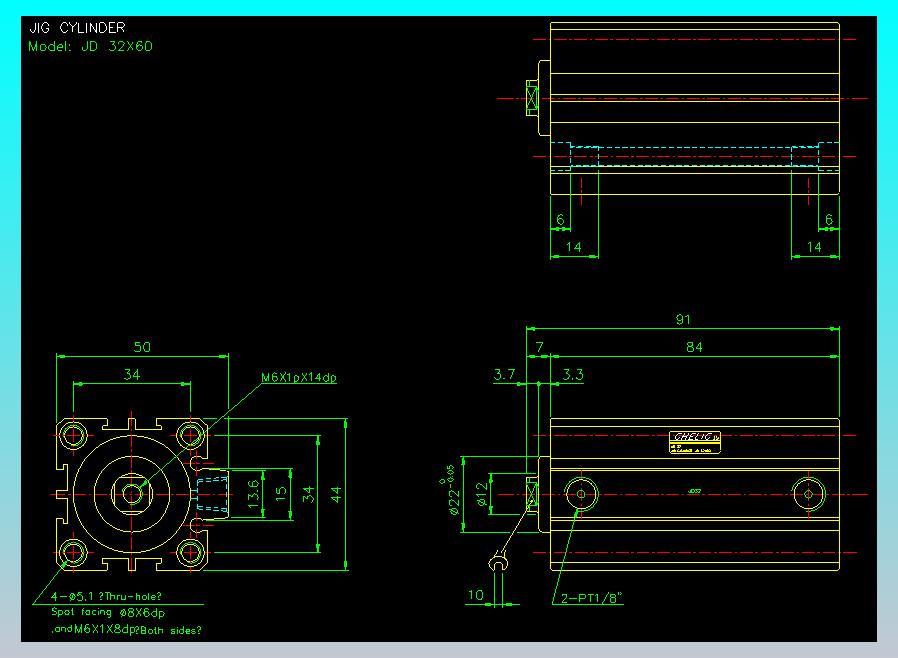Screen dimensions: 898x658
Task: Click the CHELIC nameplate on the cylinder body
Action: (x=695, y=443)
